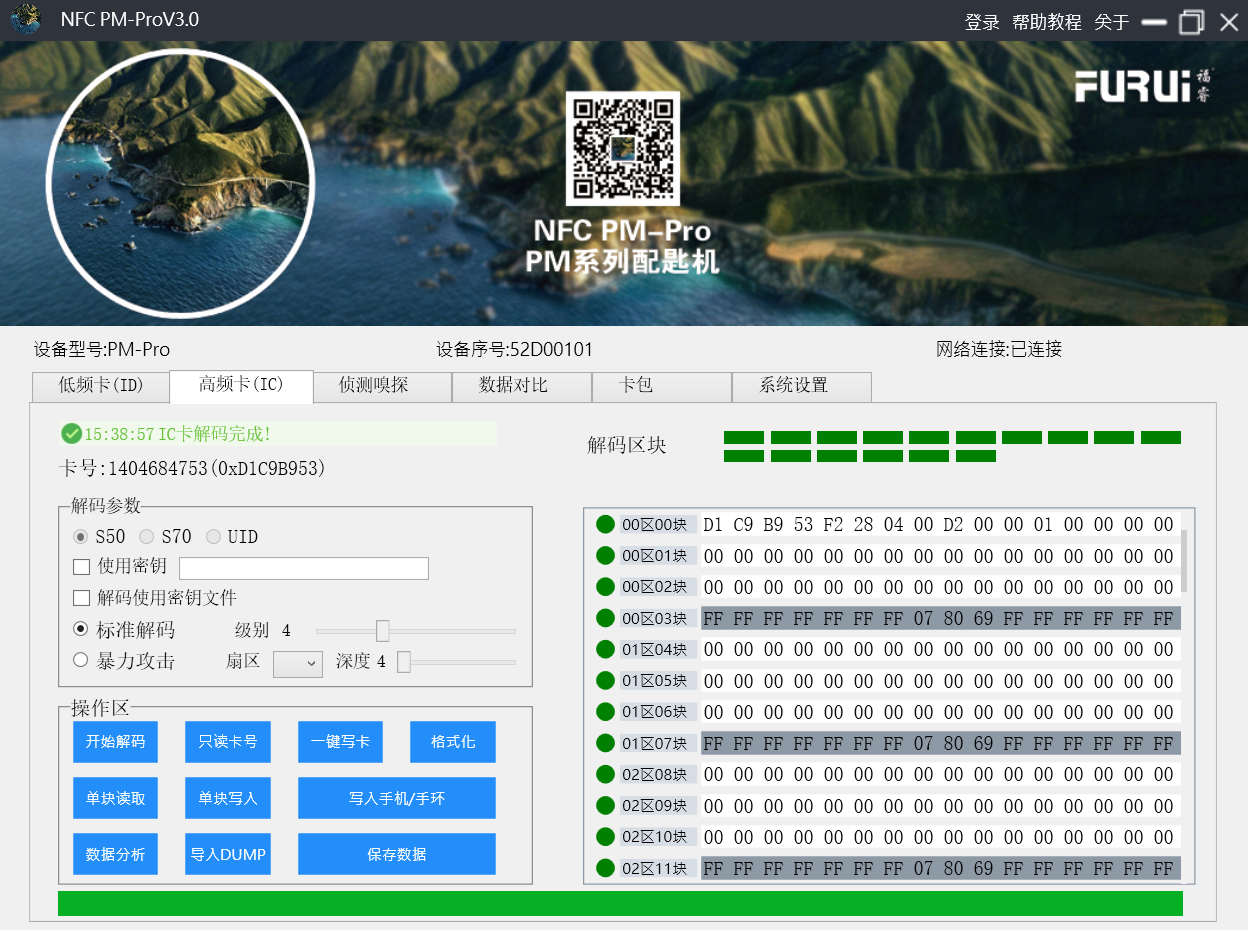
Task: Click green status dot for 01区04块
Action: coord(605,649)
